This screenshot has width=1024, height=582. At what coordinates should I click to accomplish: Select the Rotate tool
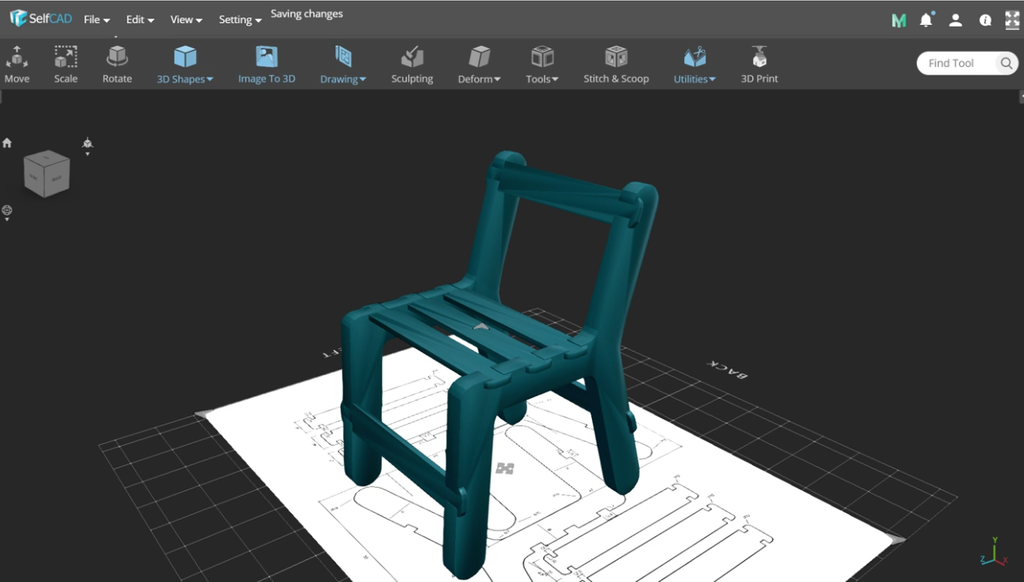tap(116, 62)
